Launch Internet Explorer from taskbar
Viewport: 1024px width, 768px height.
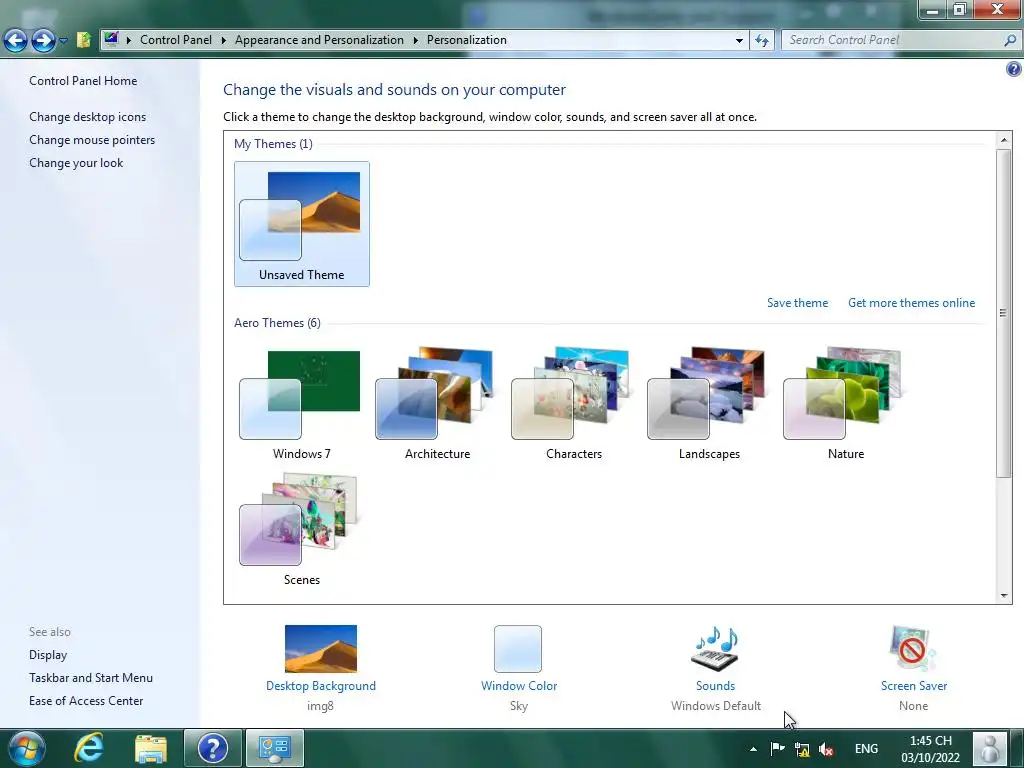click(89, 748)
